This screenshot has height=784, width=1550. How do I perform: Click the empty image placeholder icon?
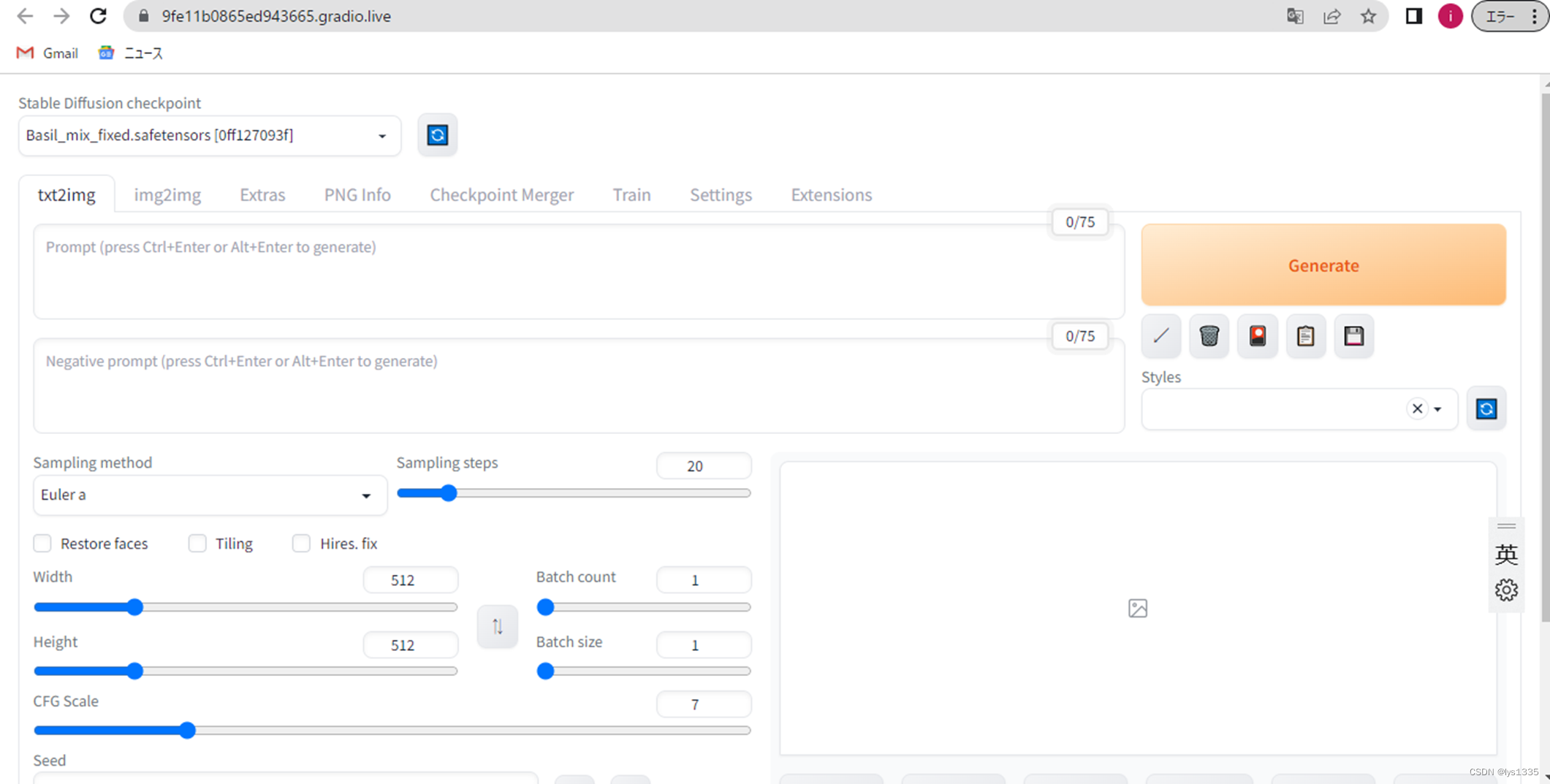[x=1138, y=608]
